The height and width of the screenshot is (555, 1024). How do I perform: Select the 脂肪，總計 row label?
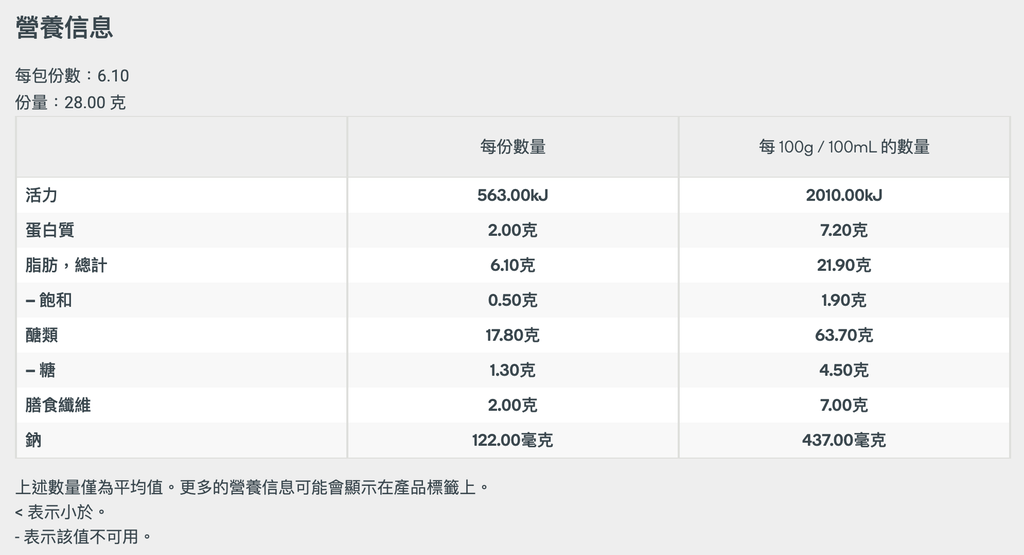tap(66, 265)
